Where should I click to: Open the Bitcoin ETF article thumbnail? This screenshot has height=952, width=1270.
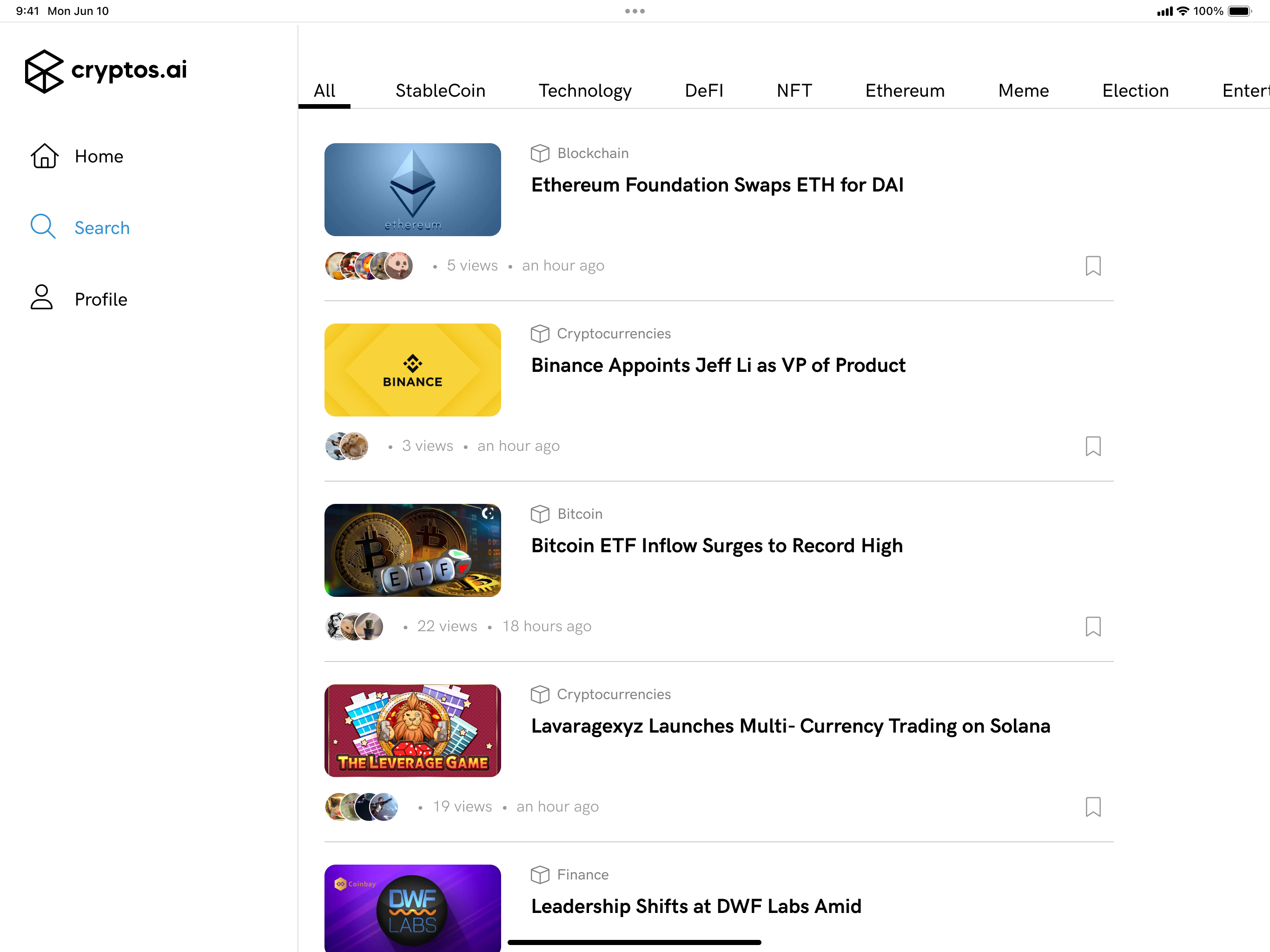click(412, 550)
